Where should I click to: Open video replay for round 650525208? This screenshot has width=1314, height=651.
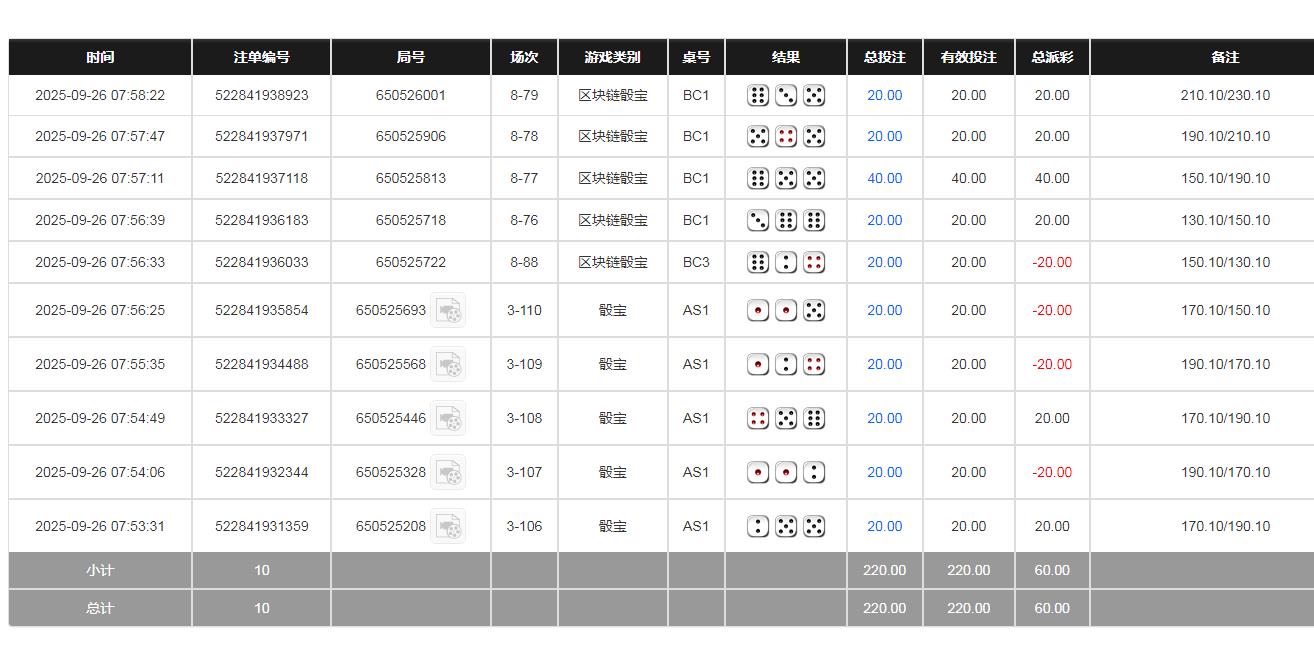click(x=448, y=527)
